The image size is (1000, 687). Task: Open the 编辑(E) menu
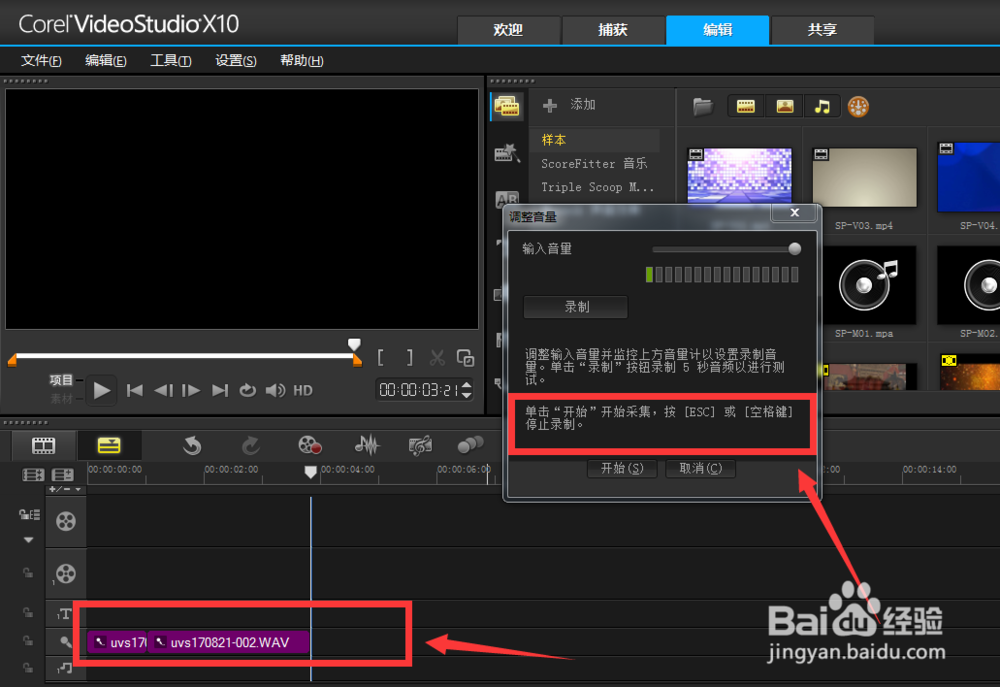[106, 61]
